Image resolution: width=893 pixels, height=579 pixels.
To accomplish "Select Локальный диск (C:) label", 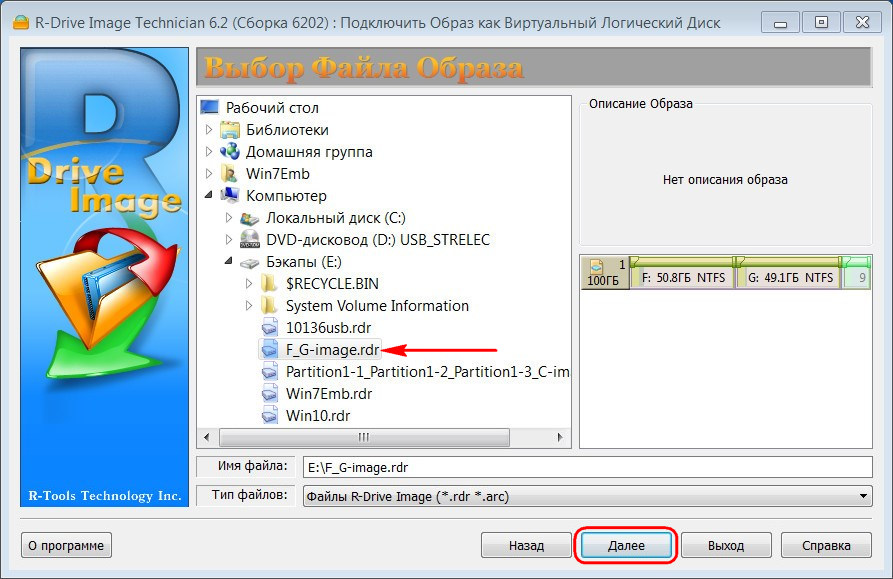I will pos(336,217).
